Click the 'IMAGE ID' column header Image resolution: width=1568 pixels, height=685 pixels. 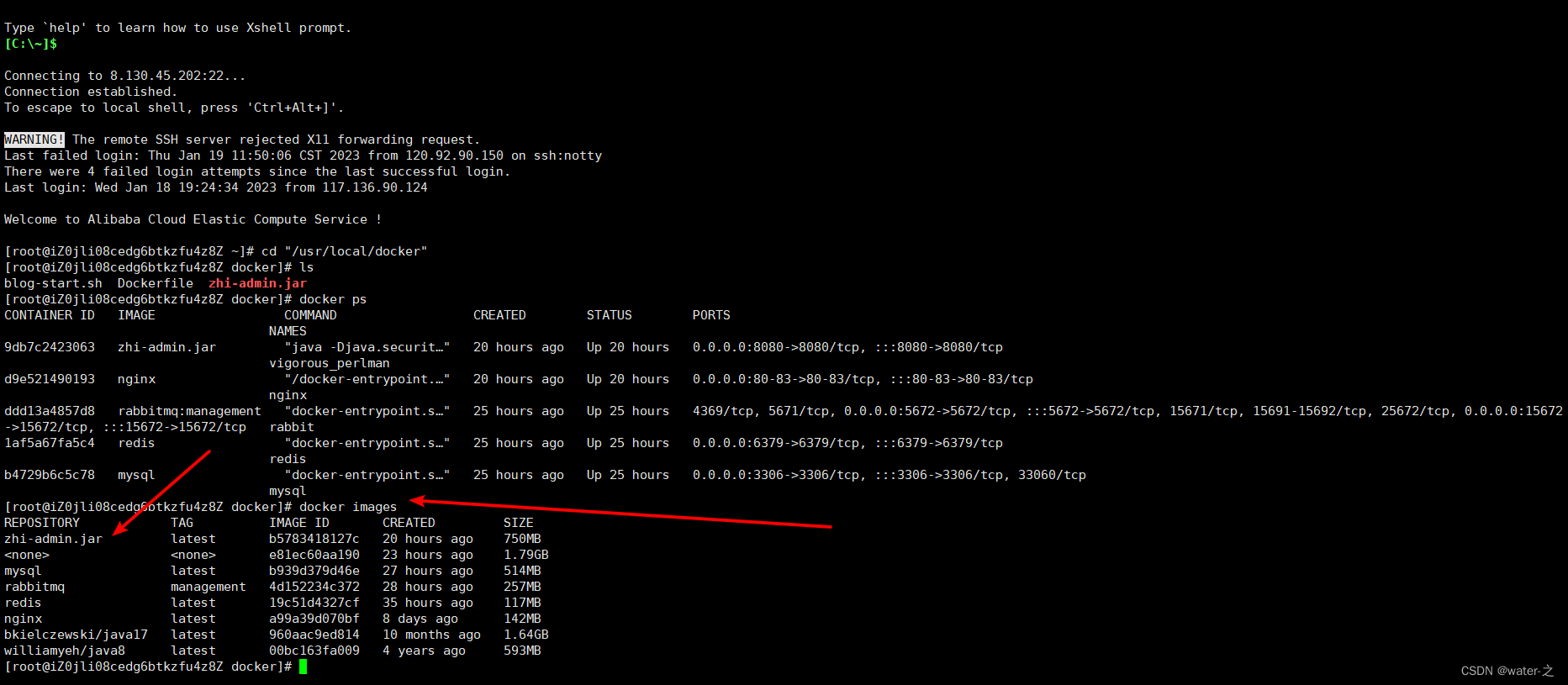click(299, 523)
